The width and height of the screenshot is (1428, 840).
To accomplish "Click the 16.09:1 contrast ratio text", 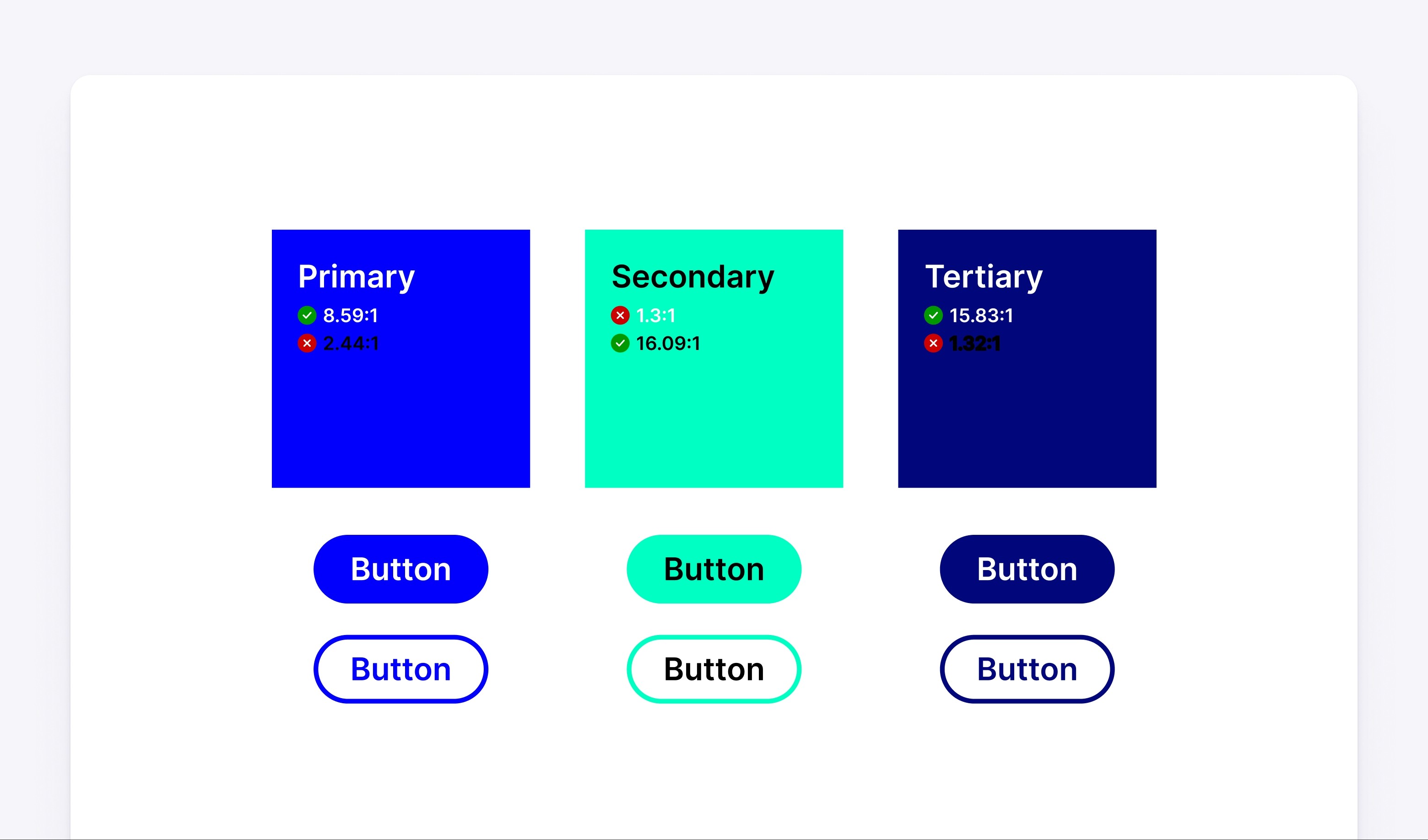I will point(668,343).
